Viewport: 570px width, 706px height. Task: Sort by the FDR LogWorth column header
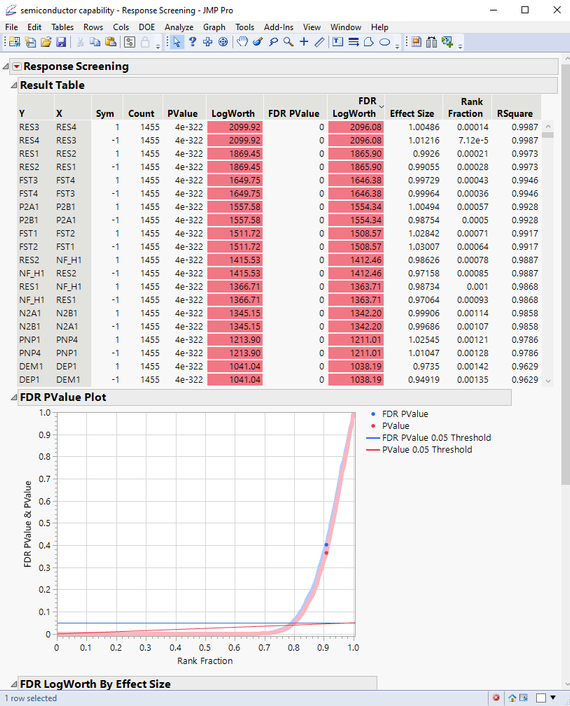(x=354, y=108)
